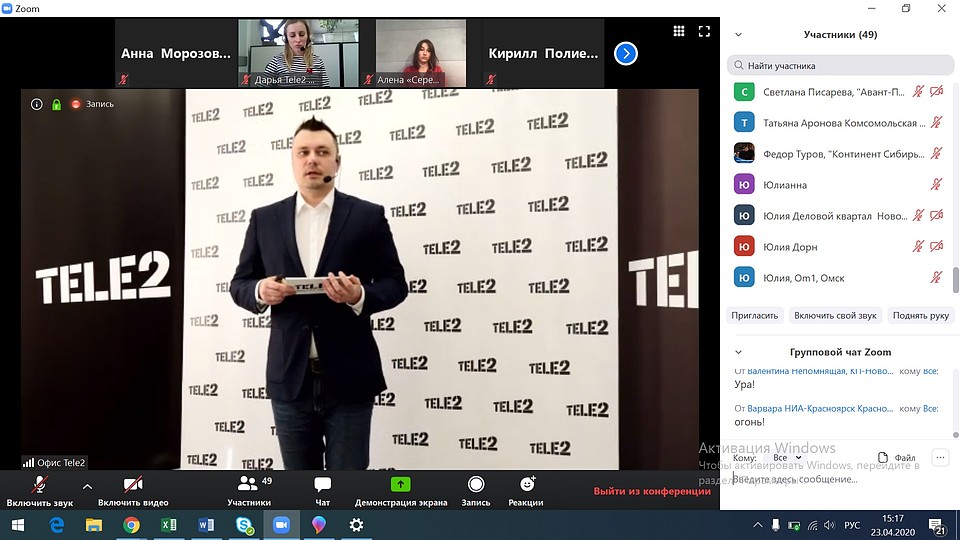This screenshot has width=960, height=540.
Task: Click video-off icon for Юлия Дорн
Action: point(936,247)
